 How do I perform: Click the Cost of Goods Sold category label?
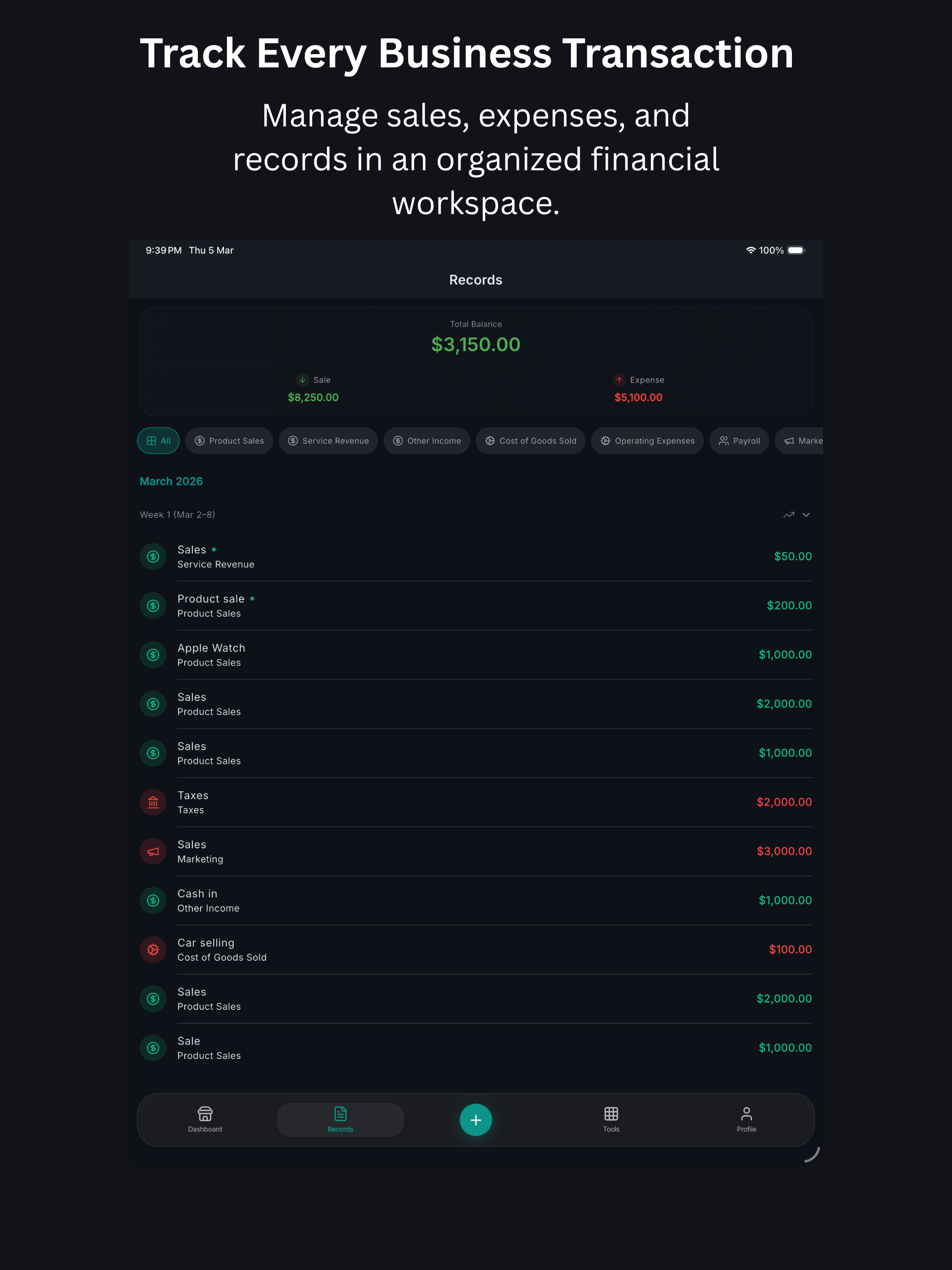[x=222, y=958]
